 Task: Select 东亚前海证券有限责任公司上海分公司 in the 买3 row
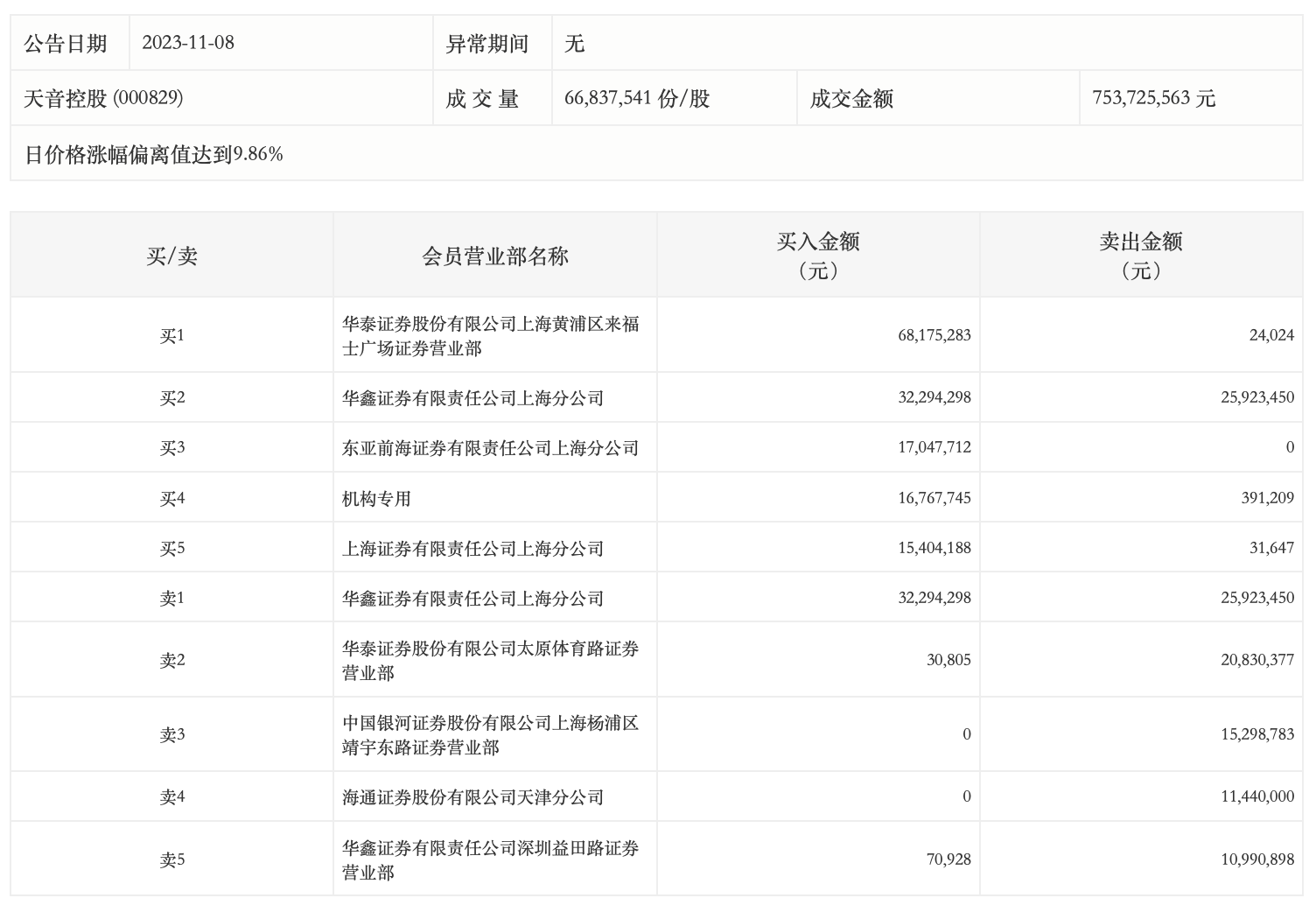[x=490, y=448]
